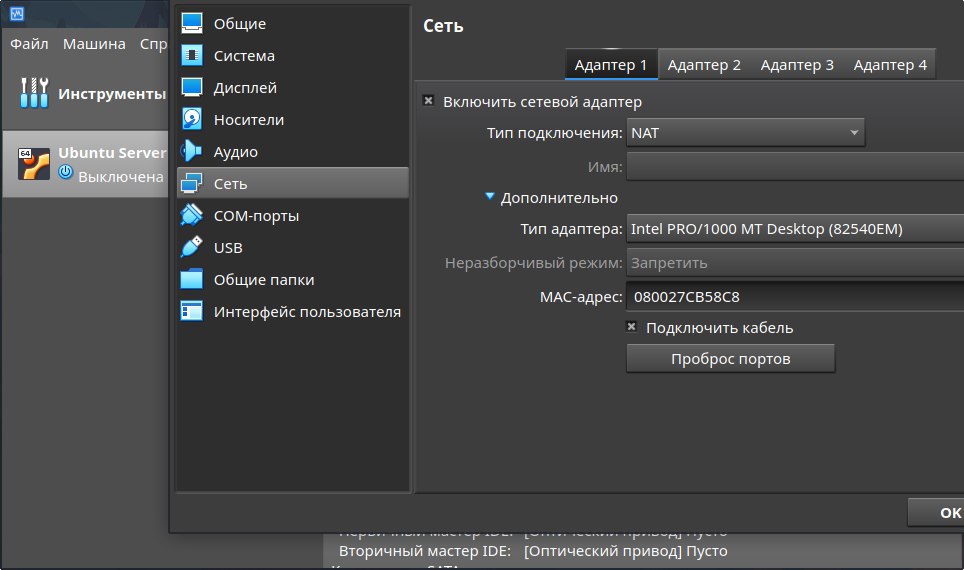Click the COM-порты connector icon
The width and height of the screenshot is (964, 570).
coord(191,216)
